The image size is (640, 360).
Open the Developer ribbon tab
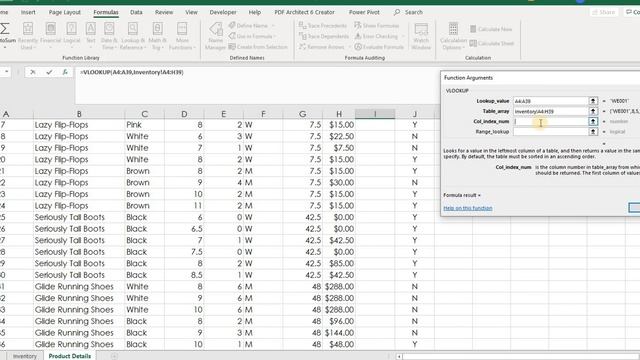(x=223, y=12)
